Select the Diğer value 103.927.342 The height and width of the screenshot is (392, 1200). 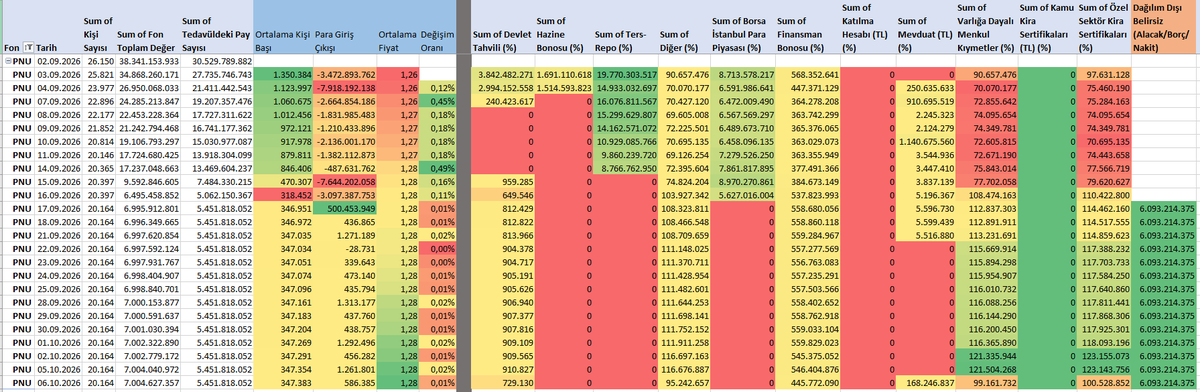pyautogui.click(x=684, y=196)
